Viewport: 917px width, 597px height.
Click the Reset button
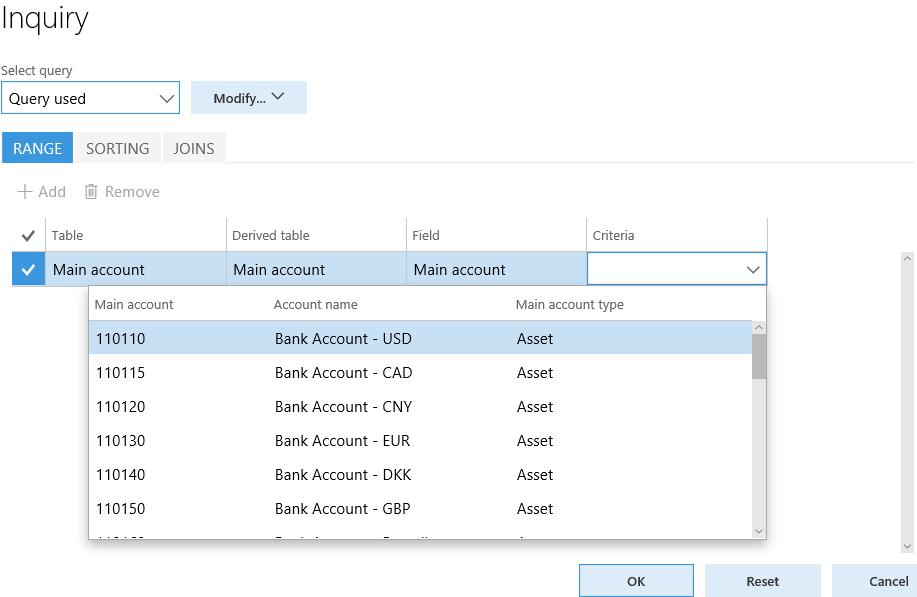tap(763, 581)
